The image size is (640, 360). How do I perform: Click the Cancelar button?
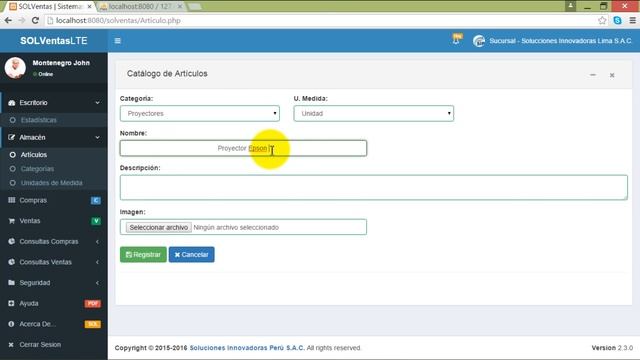coord(191,255)
